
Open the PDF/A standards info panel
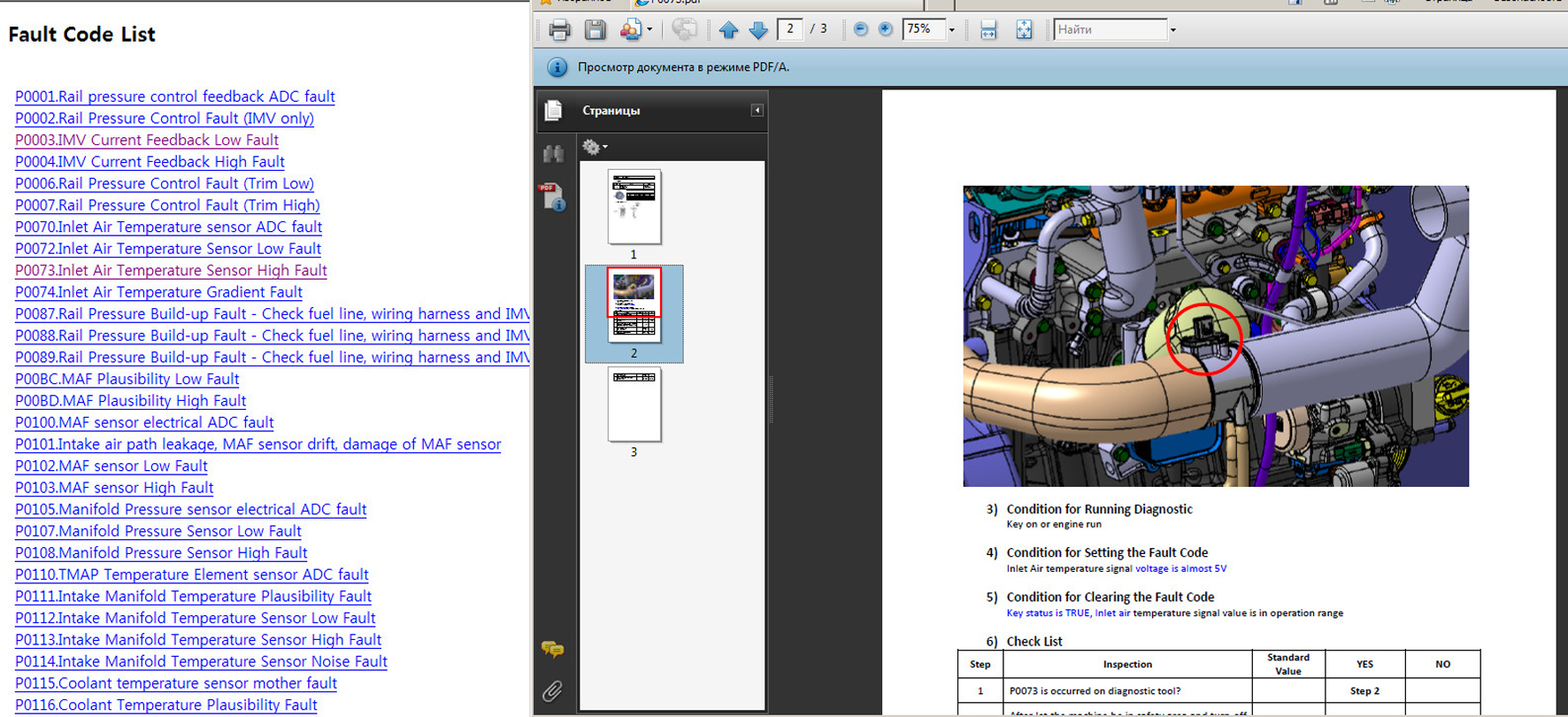(x=553, y=197)
